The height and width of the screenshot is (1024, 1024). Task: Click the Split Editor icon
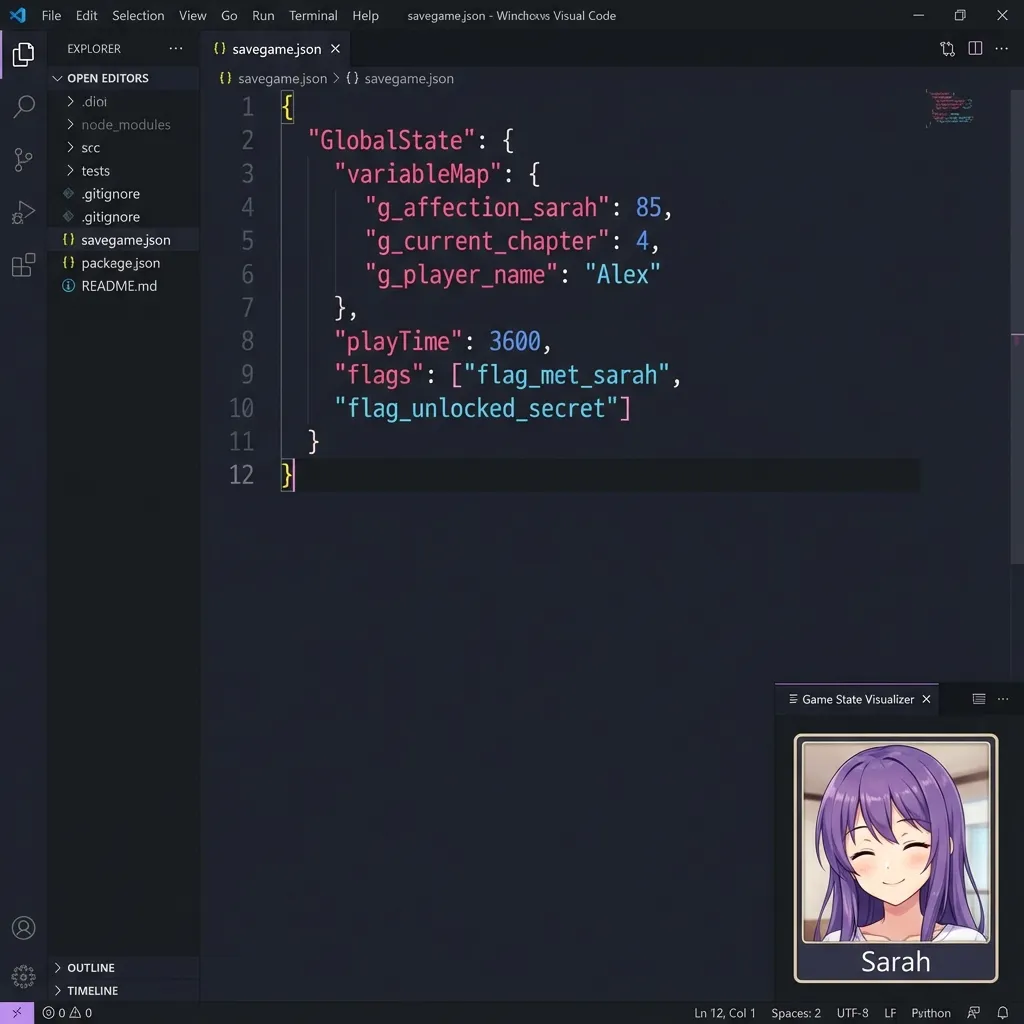[x=974, y=48]
